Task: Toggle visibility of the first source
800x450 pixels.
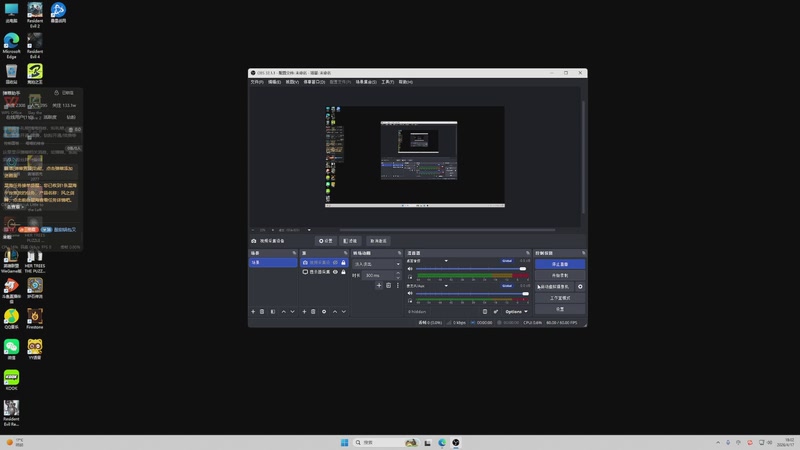Action: click(x=336, y=263)
